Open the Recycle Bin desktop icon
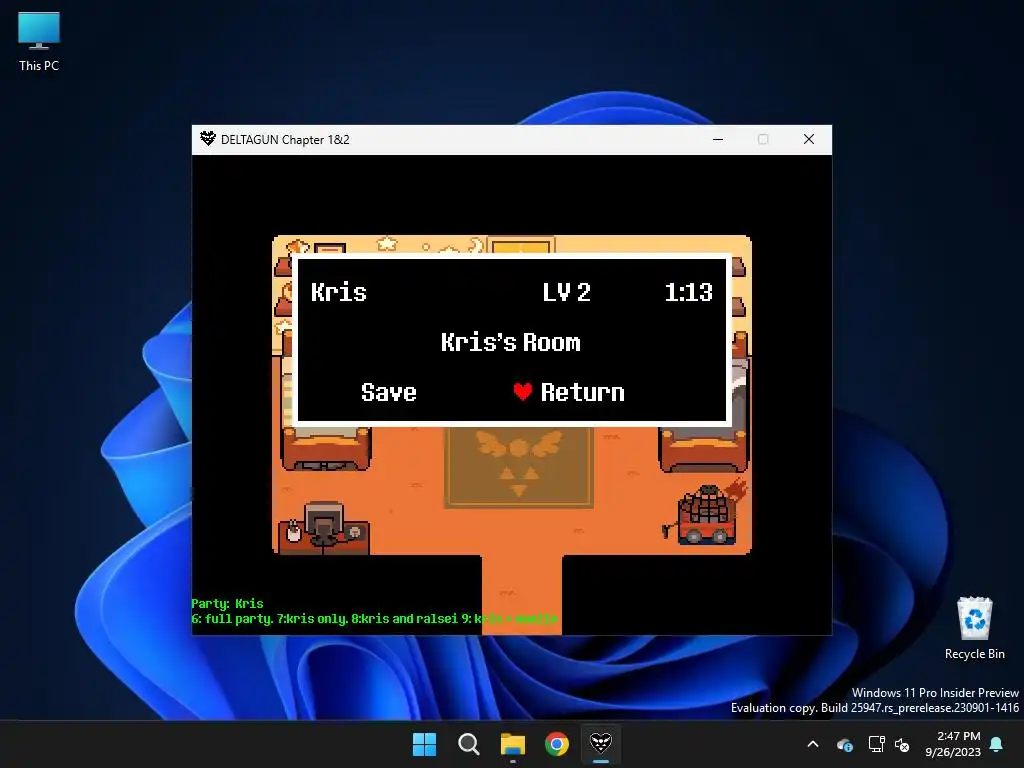Image resolution: width=1024 pixels, height=768 pixels. point(974,628)
